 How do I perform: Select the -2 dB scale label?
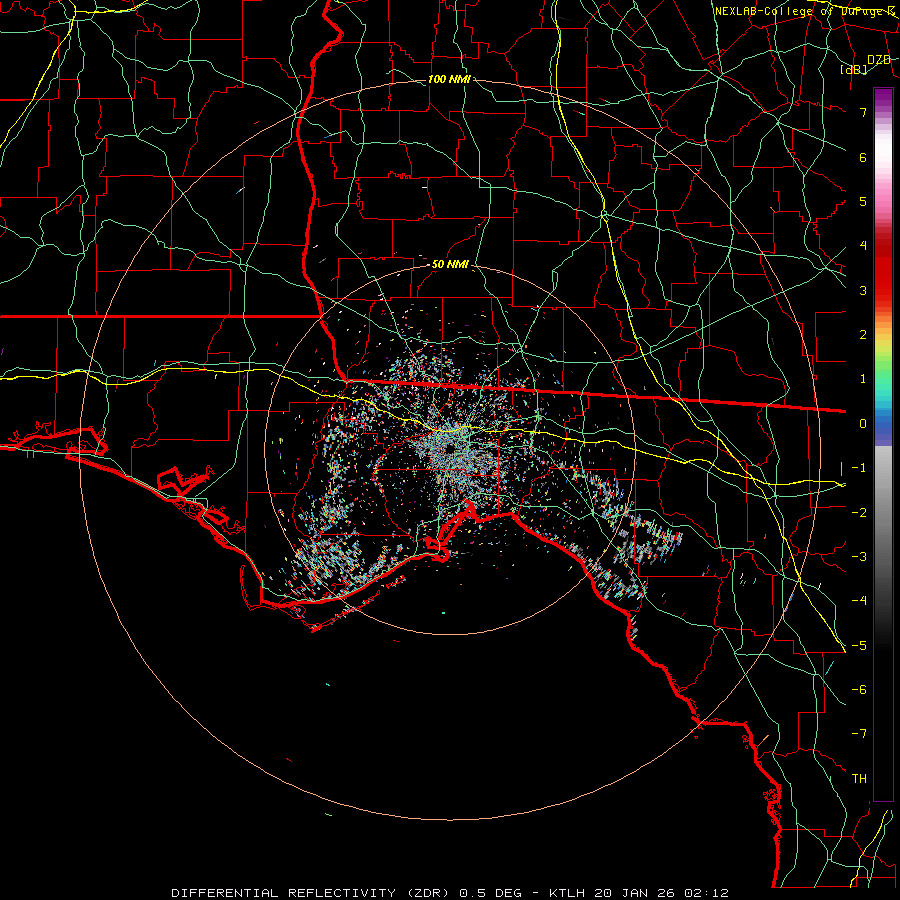pyautogui.click(x=859, y=512)
